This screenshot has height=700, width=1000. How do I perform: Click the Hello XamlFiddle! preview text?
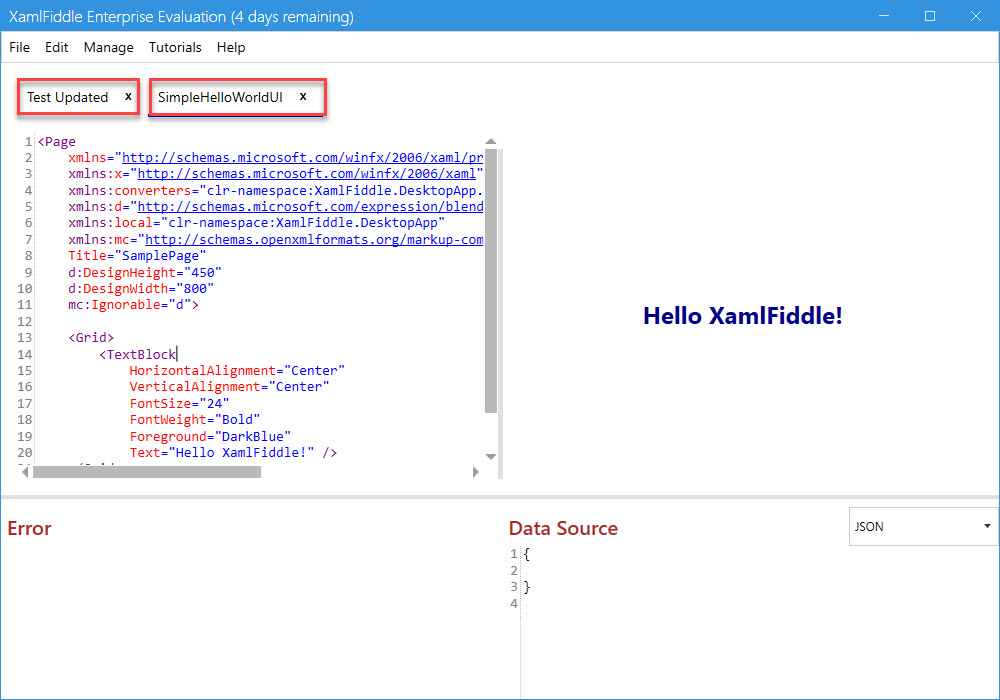[742, 316]
